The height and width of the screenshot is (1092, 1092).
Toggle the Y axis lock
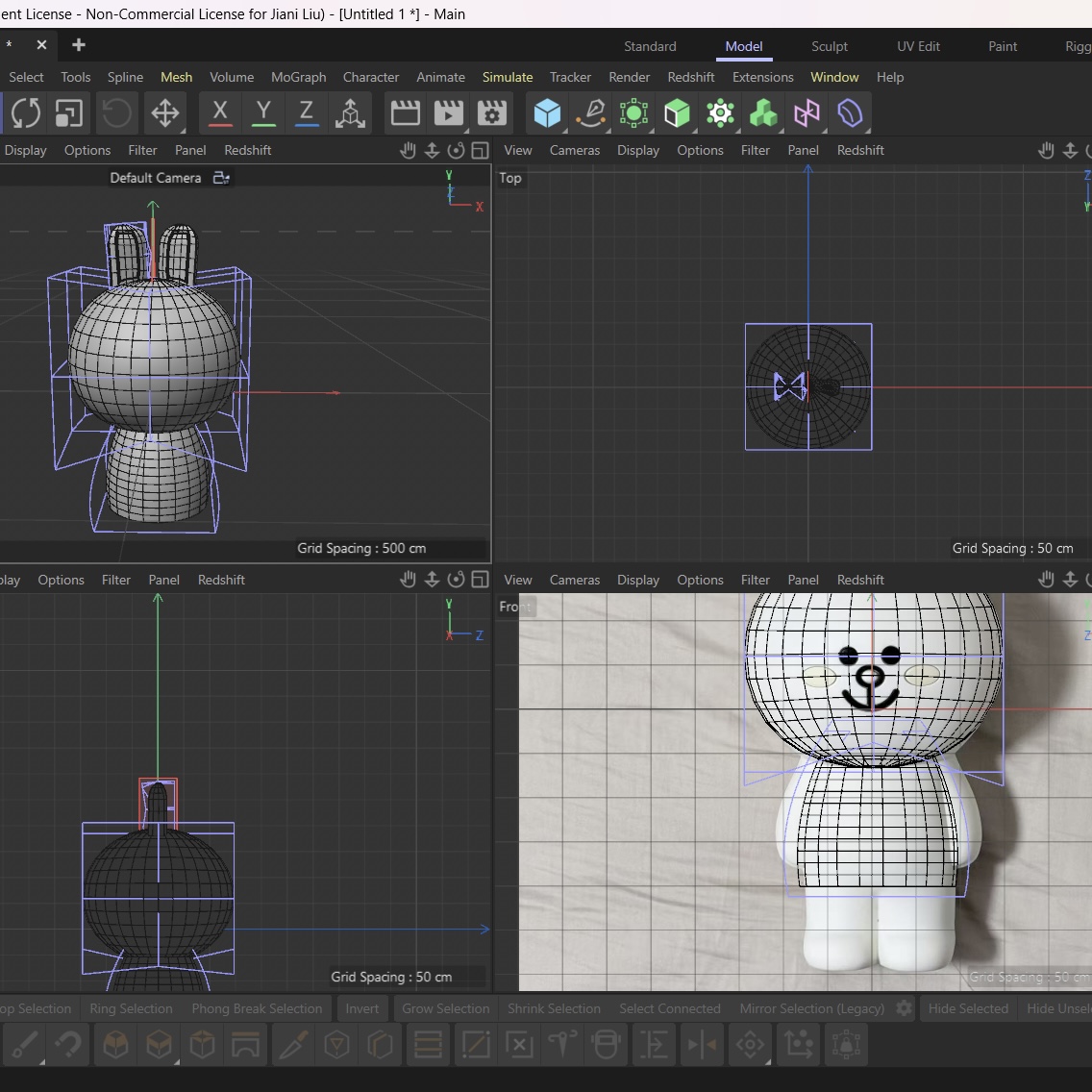click(x=263, y=112)
